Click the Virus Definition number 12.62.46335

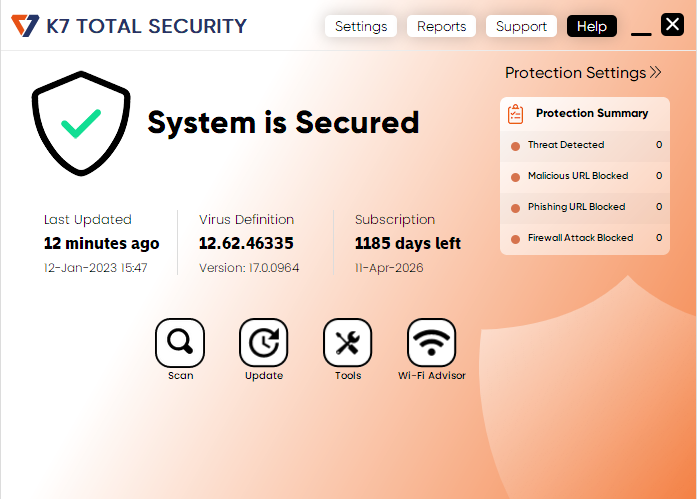pos(246,243)
